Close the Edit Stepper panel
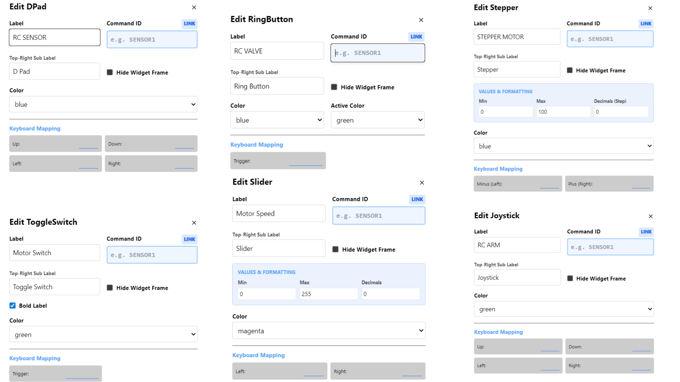The height and width of the screenshot is (382, 680). 650,8
